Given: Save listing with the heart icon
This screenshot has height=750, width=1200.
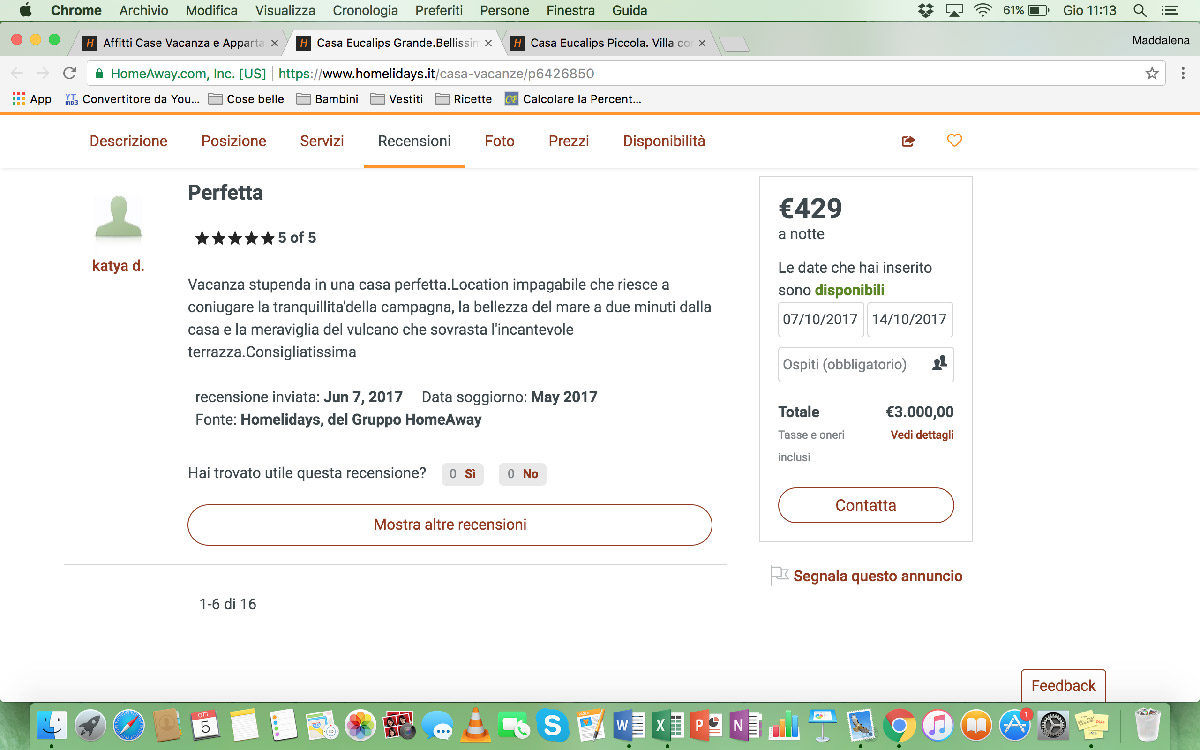Looking at the screenshot, I should point(954,141).
